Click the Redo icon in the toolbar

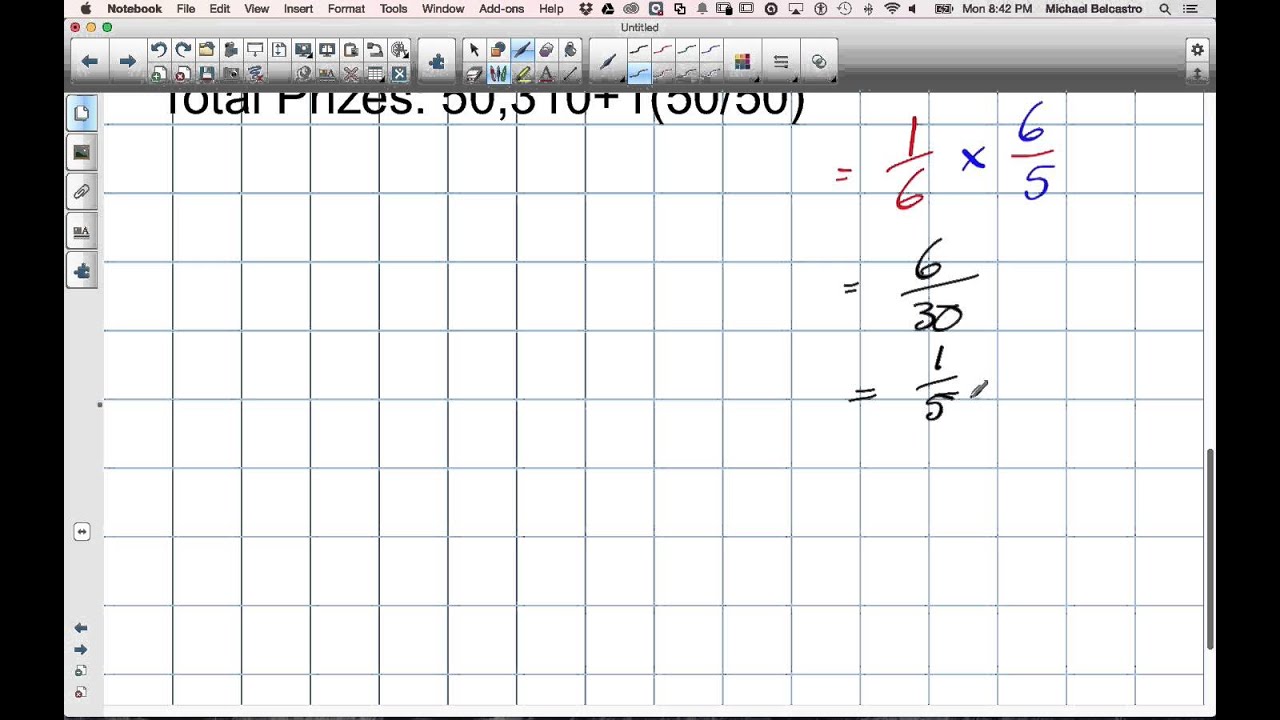coord(183,50)
